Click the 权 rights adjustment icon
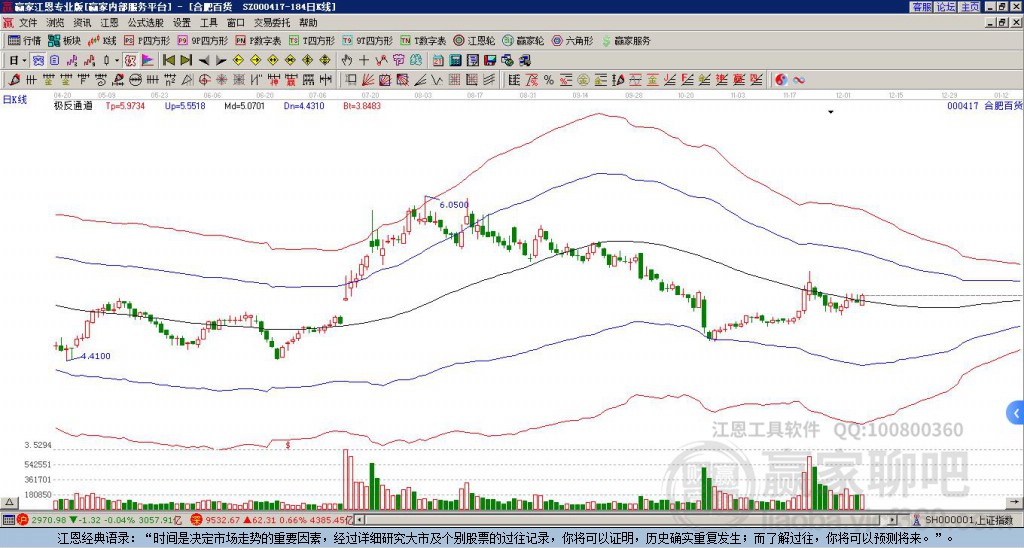The width and height of the screenshot is (1024, 548). click(130, 61)
